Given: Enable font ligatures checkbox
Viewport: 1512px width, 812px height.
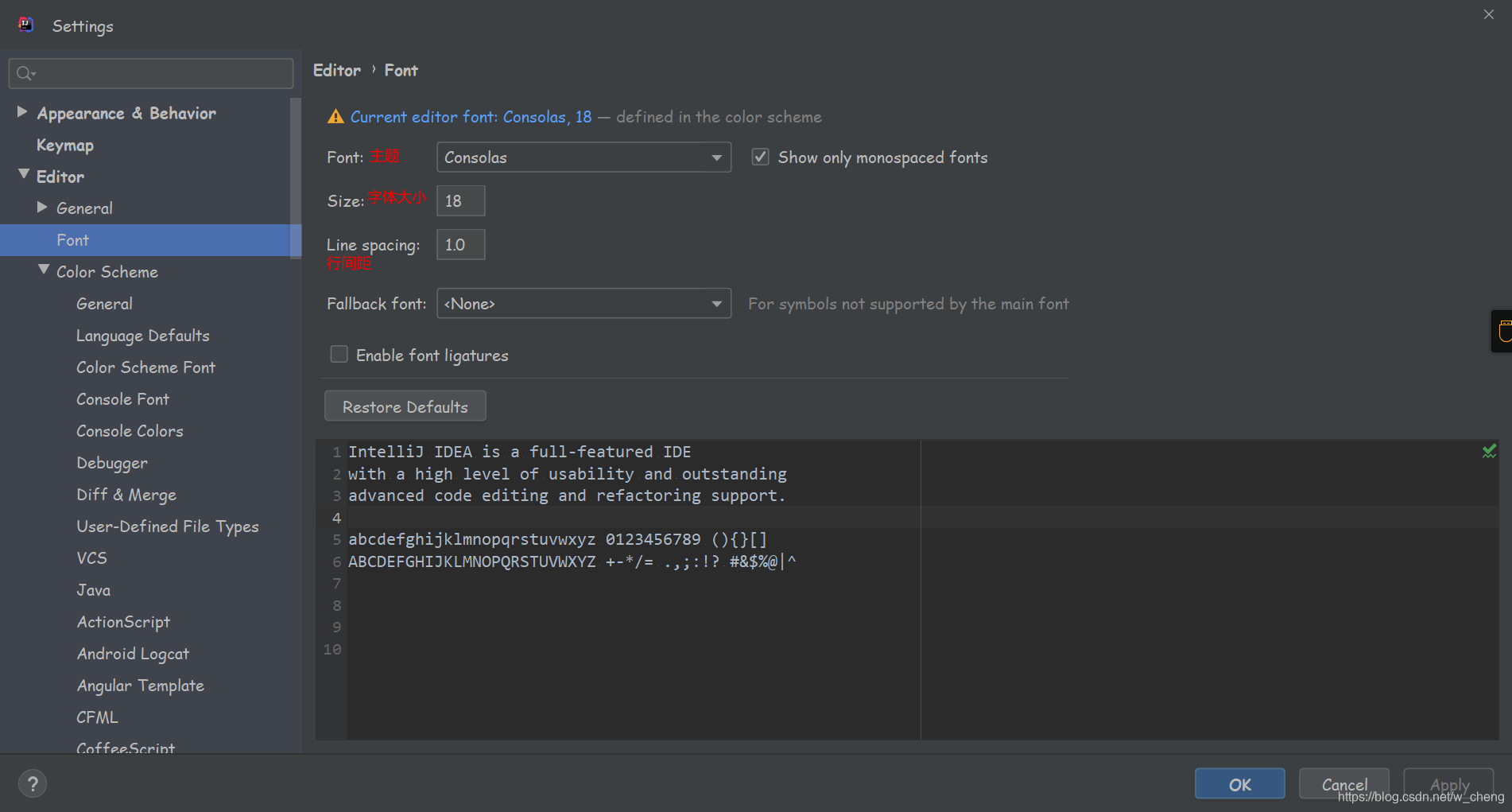Looking at the screenshot, I should (x=339, y=354).
